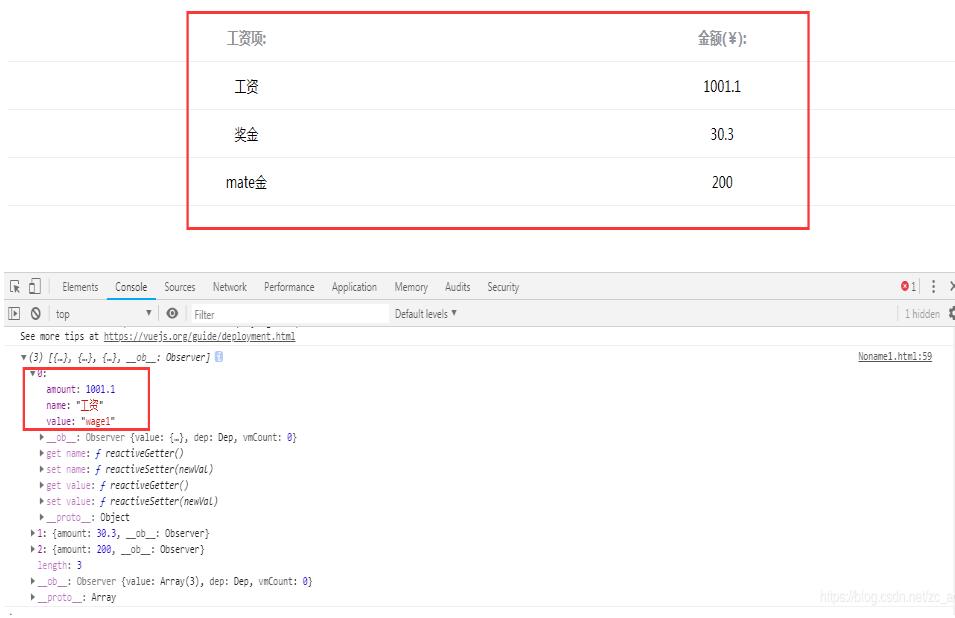This screenshot has height=618, width=955.
Task: Collapse the logged array of 3 items
Action: (x=24, y=357)
